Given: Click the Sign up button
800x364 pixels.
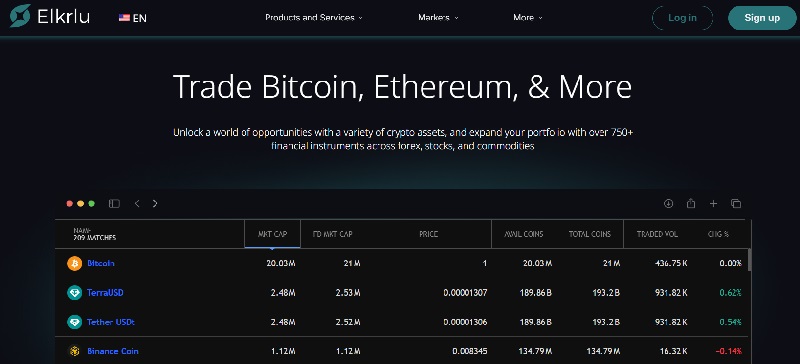Looking at the screenshot, I should pos(762,18).
